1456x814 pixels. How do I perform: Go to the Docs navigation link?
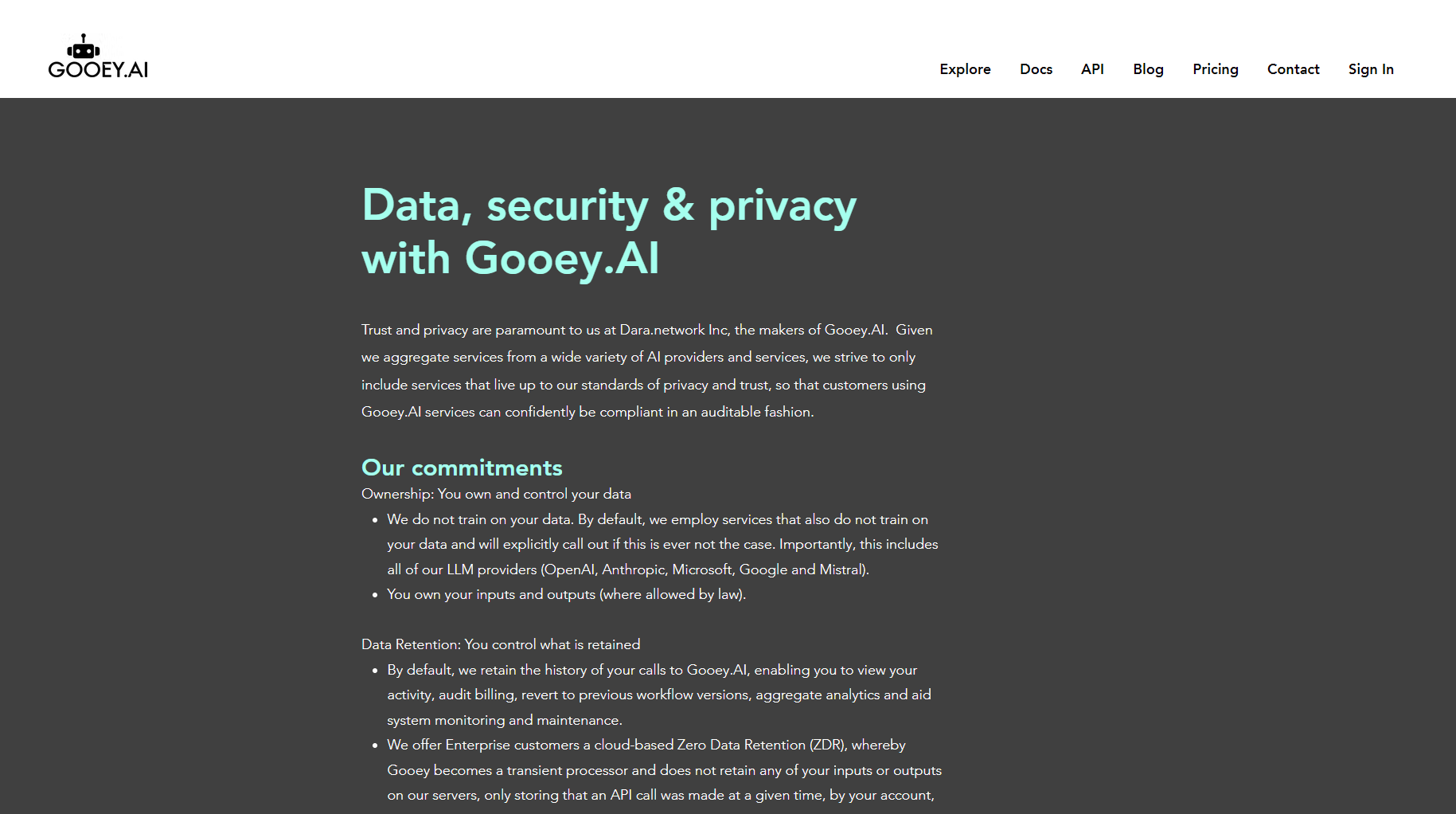(x=1036, y=69)
